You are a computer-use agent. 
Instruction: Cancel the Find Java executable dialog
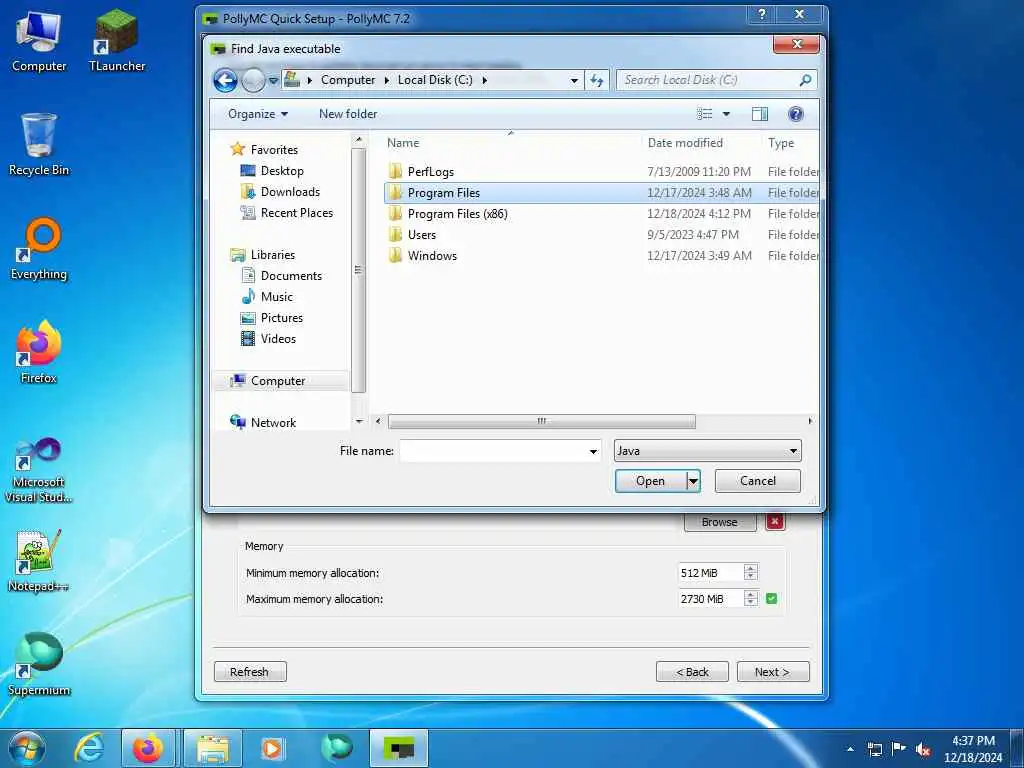[758, 481]
